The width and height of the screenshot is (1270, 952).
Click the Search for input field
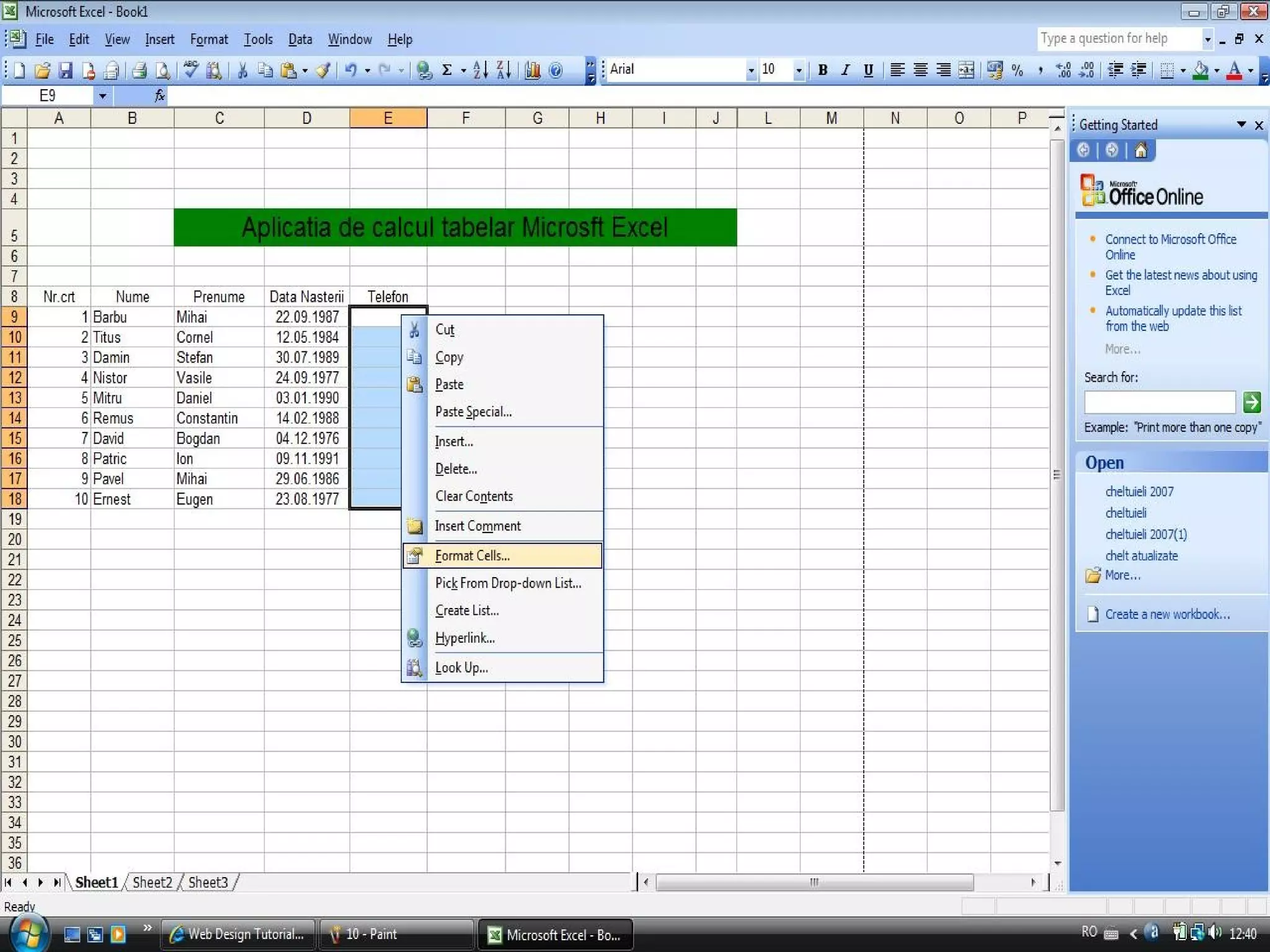(x=1160, y=402)
